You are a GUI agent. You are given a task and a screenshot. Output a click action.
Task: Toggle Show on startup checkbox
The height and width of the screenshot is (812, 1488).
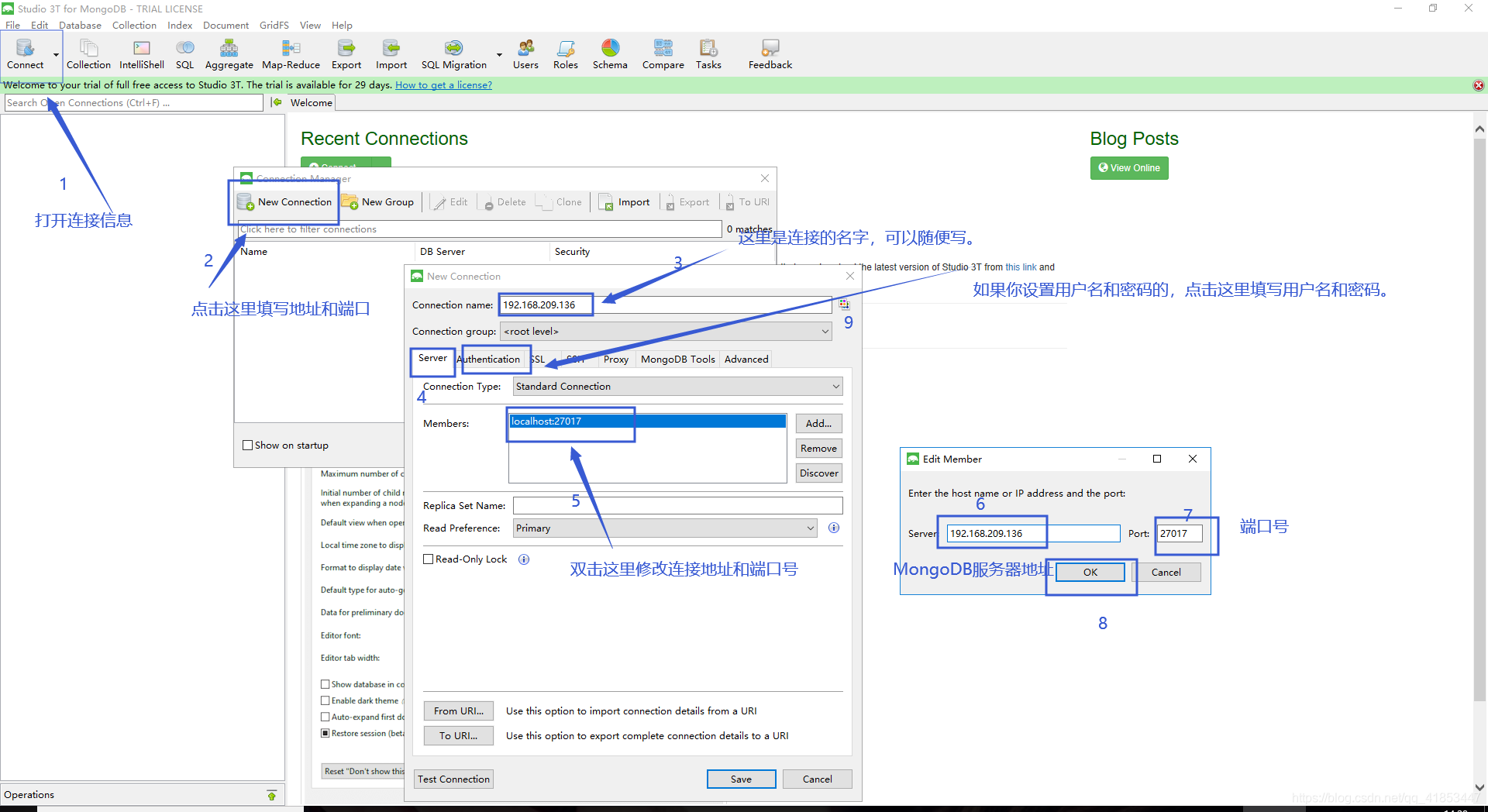click(248, 446)
